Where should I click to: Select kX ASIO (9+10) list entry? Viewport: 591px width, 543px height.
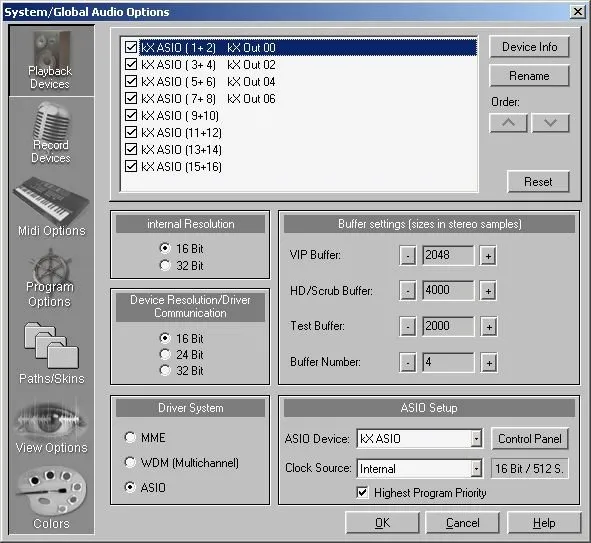180,116
